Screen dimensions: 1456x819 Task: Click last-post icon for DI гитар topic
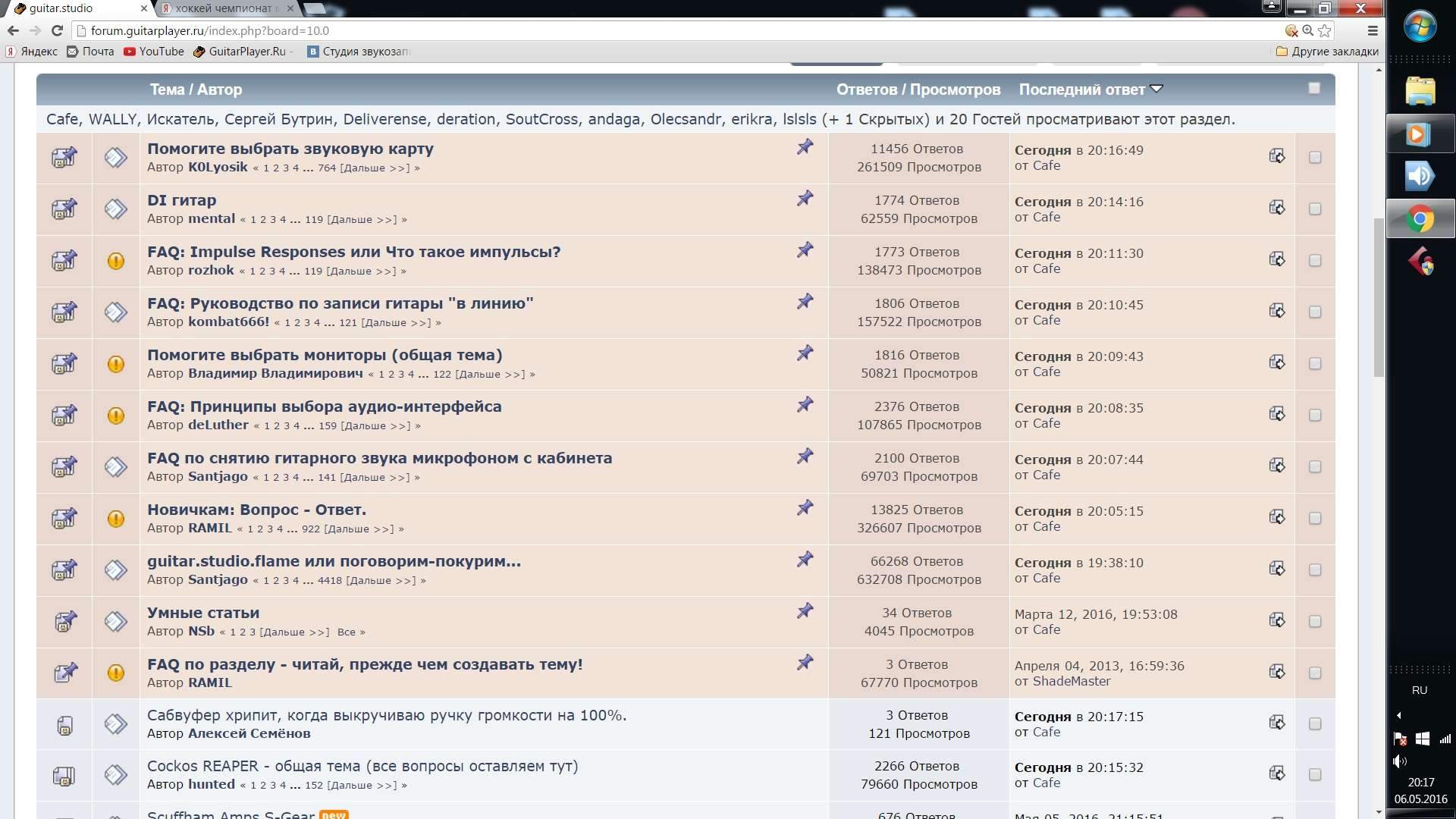(1277, 208)
